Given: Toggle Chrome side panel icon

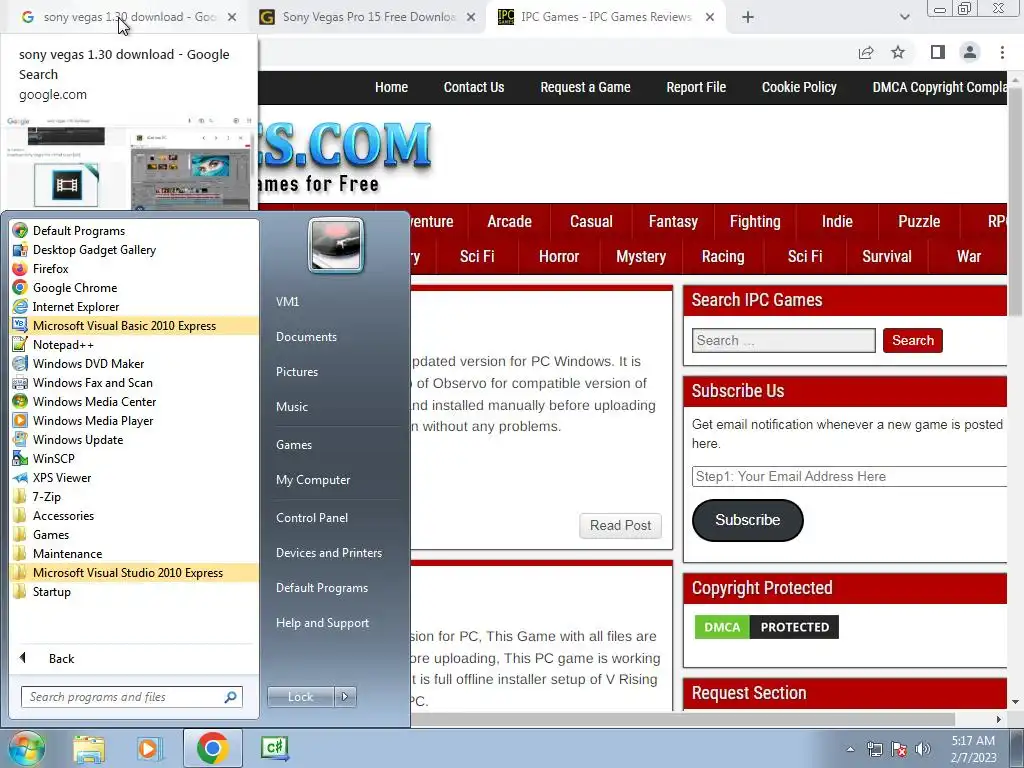Looking at the screenshot, I should [x=938, y=52].
